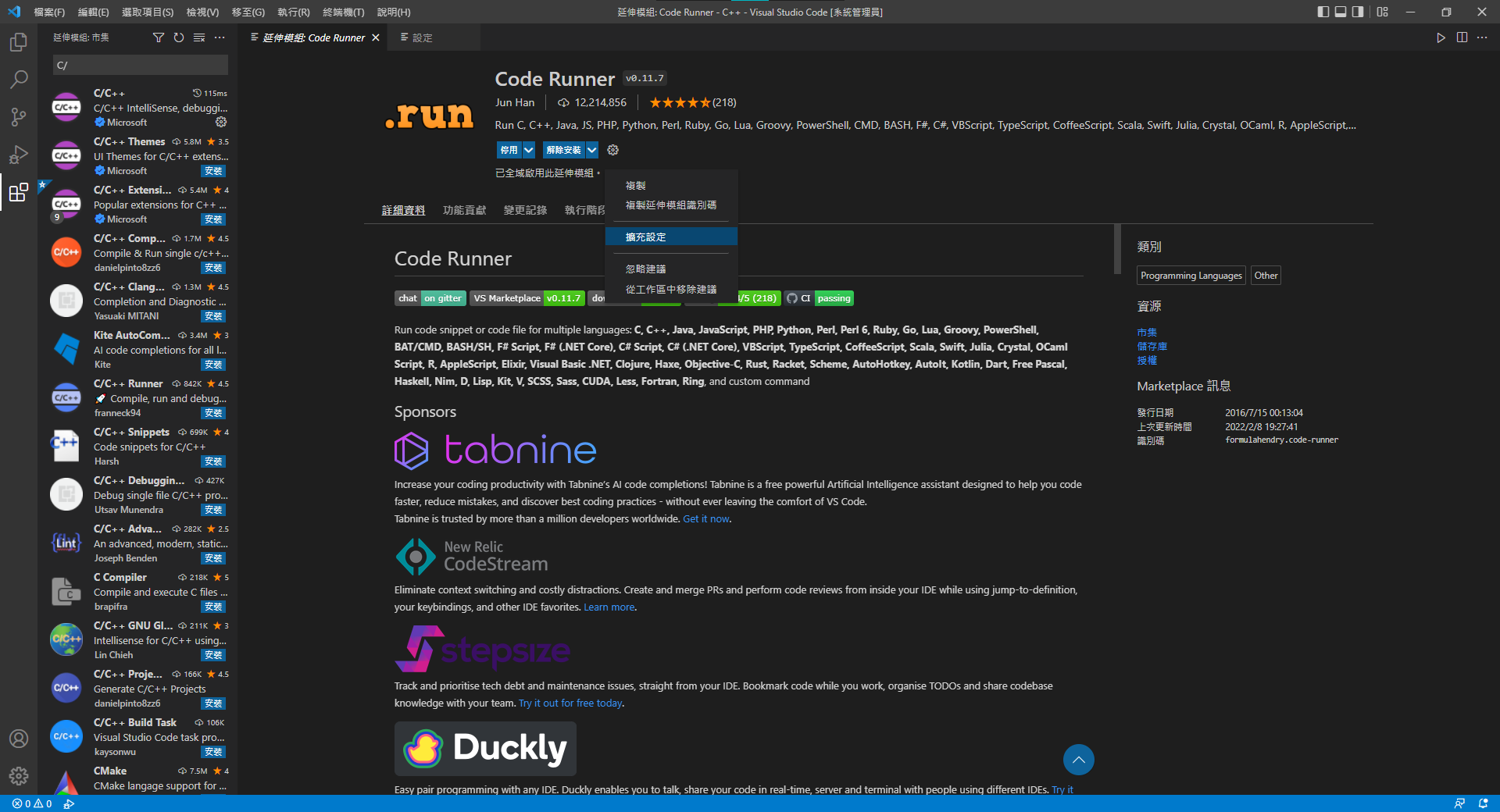Toggle the primary side bar visibility

(1323, 12)
